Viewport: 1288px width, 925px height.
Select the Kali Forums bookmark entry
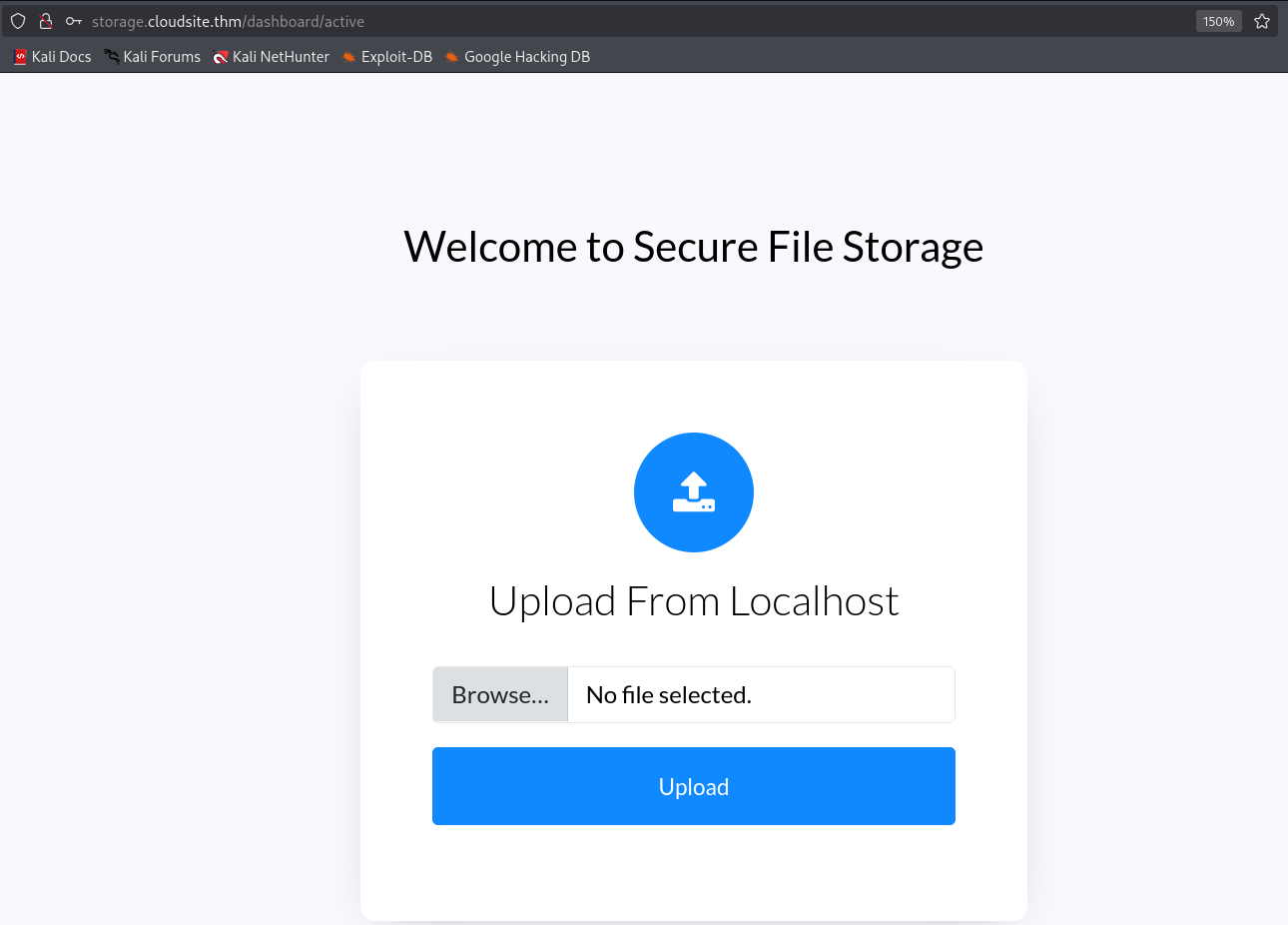click(x=160, y=56)
